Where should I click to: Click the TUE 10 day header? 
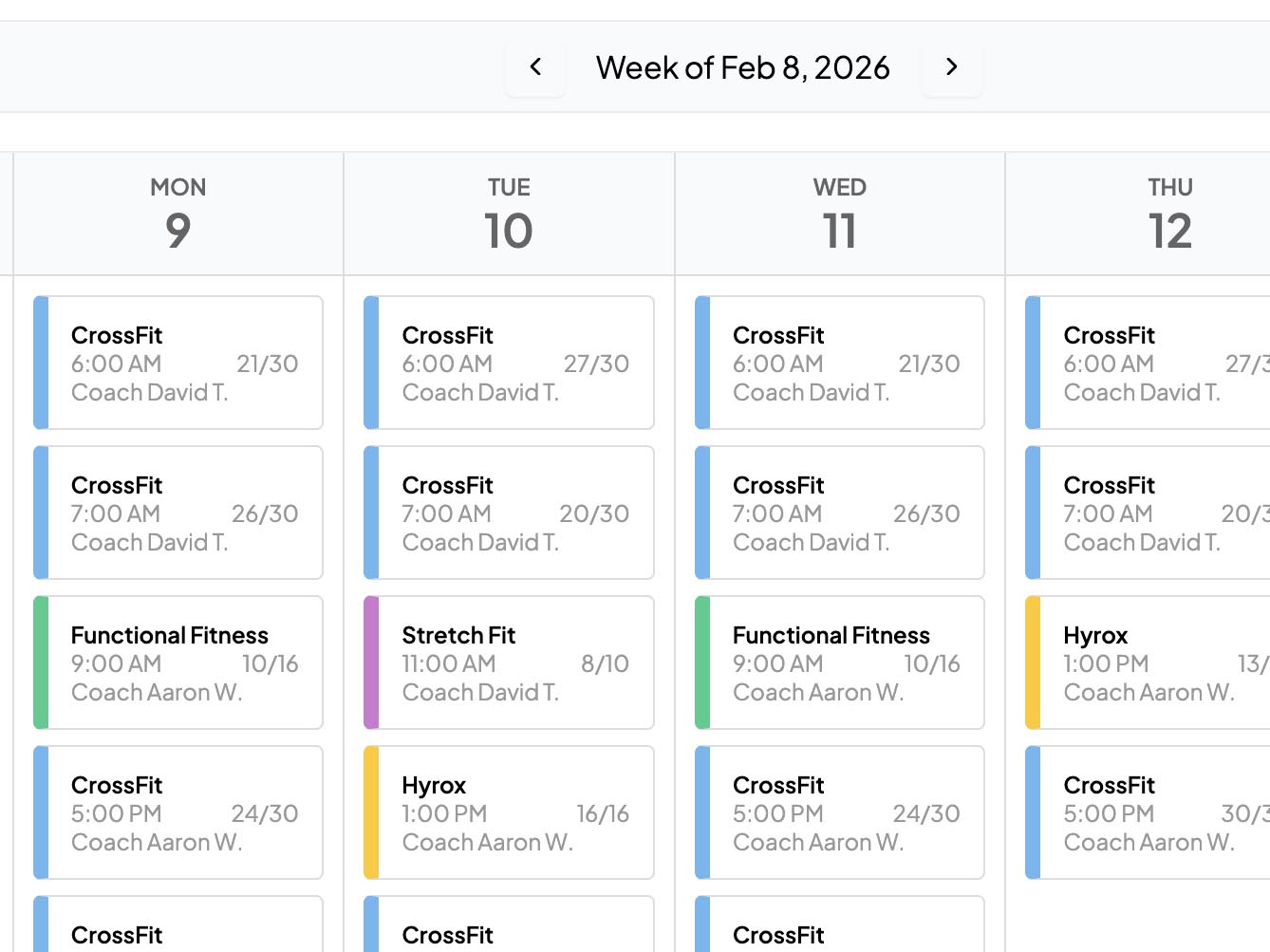(508, 212)
